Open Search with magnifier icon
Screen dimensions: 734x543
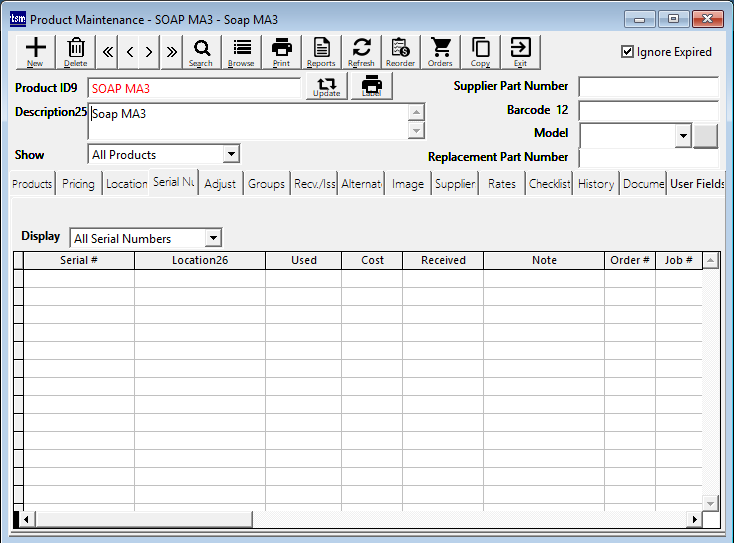click(201, 52)
